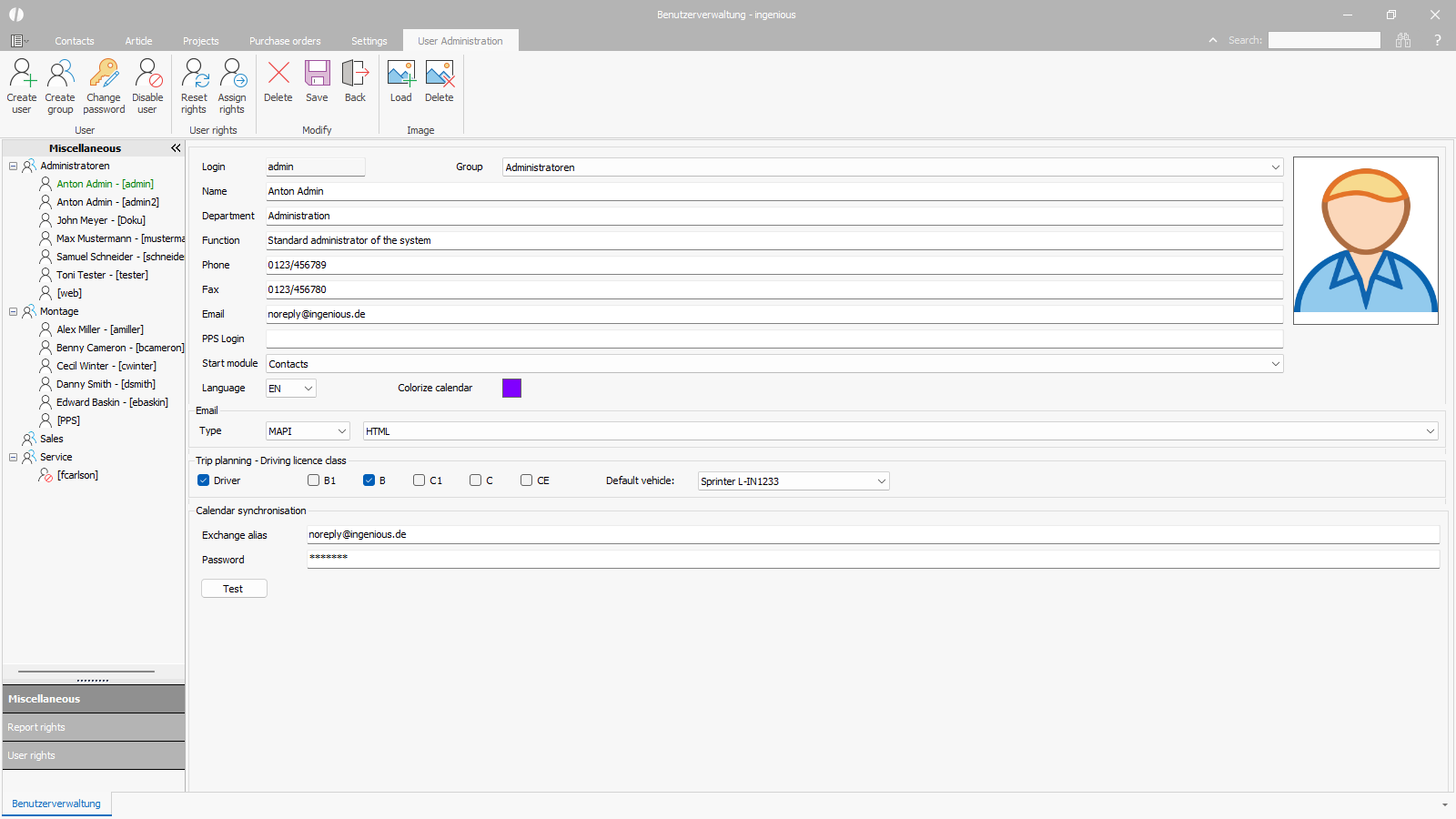Screen dimensions: 1456x819
Task: Collapse the Montage group in tree
Action: [x=14, y=311]
